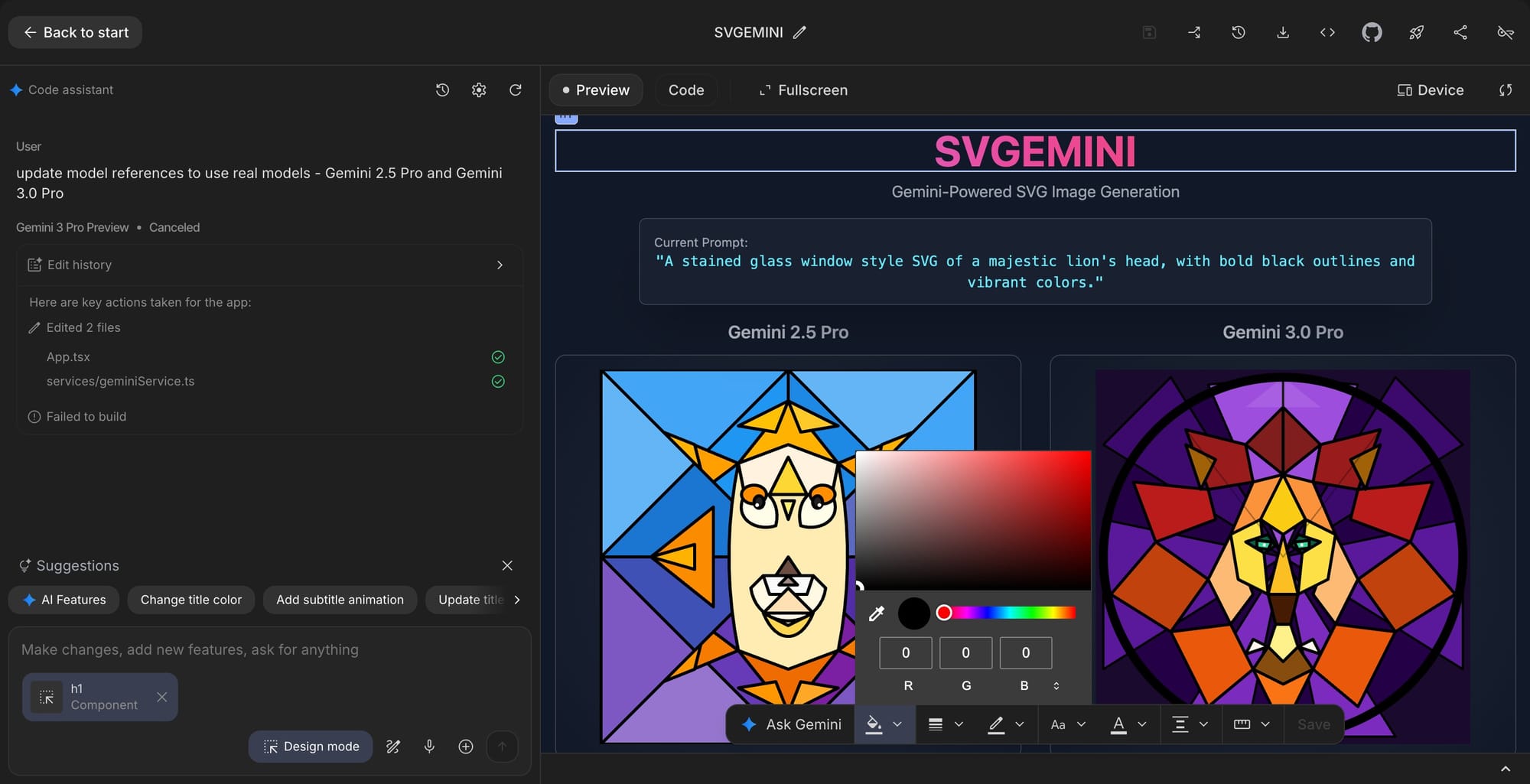Share the SVGEMINI project

point(1460,32)
